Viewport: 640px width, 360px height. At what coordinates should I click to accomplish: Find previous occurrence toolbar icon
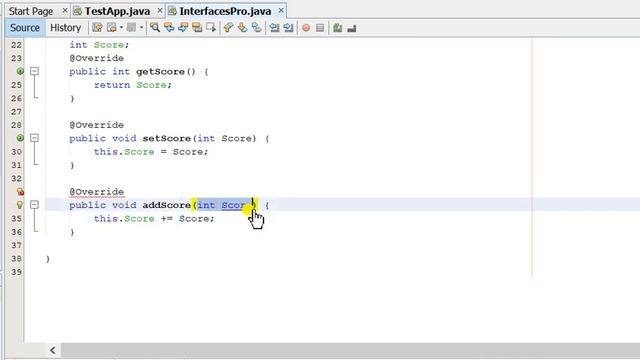pyautogui.click(x=169, y=28)
